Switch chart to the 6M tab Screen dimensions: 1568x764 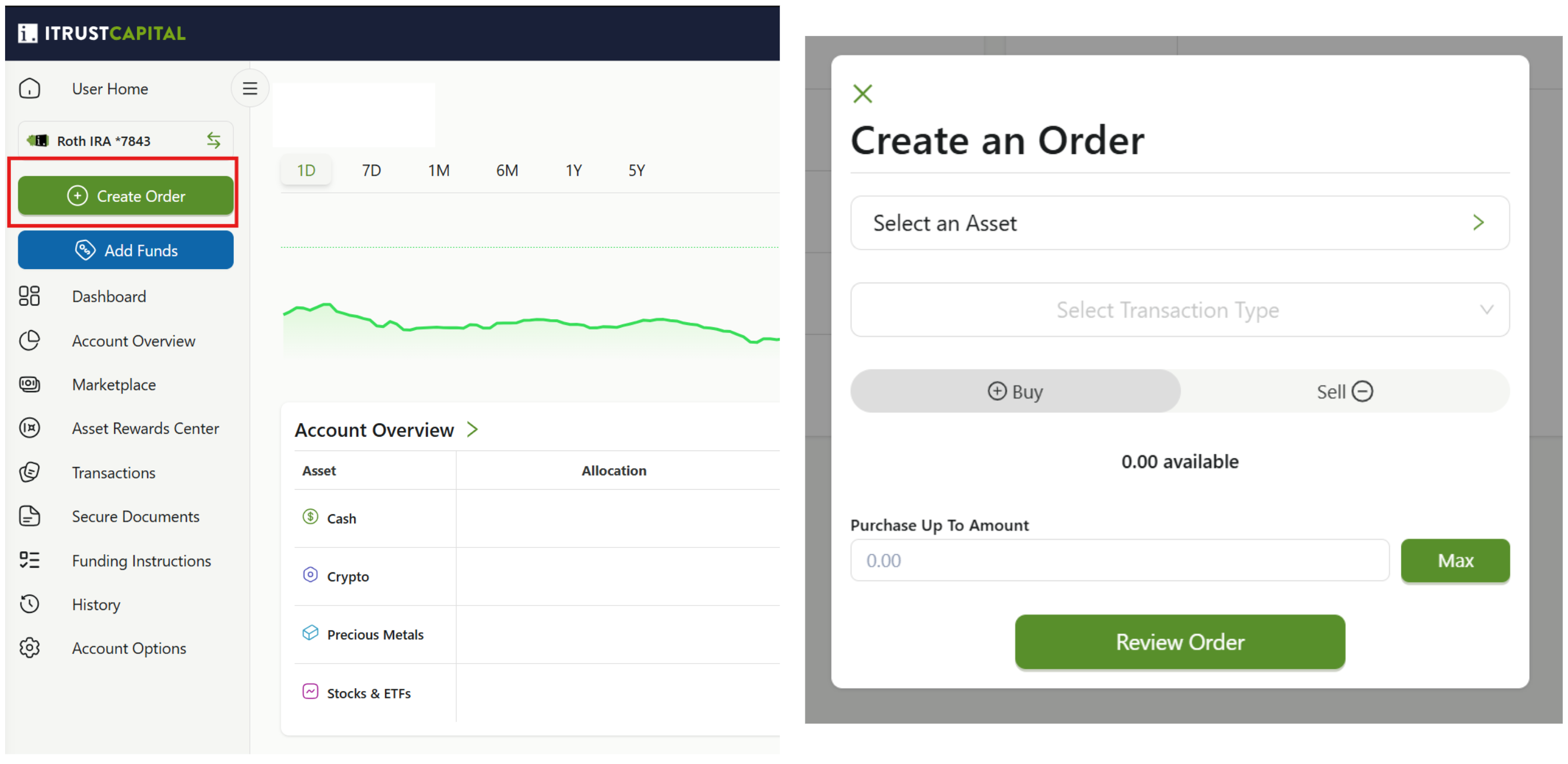(x=507, y=170)
